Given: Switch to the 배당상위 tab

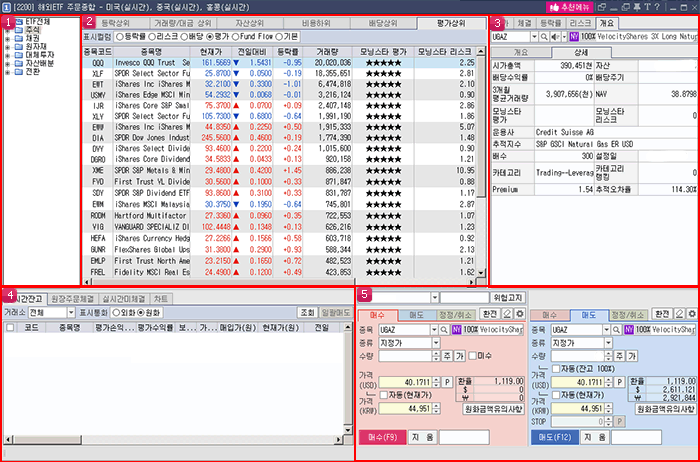Looking at the screenshot, I should click(383, 23).
